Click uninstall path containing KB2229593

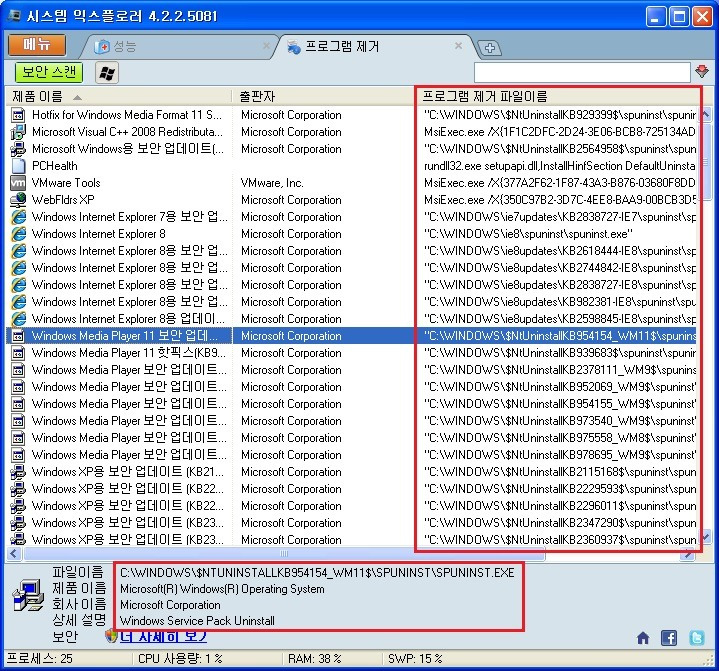click(x=560, y=488)
